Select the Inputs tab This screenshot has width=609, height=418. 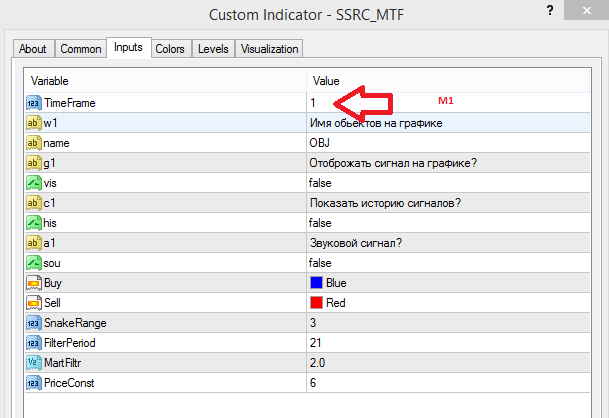[x=129, y=47]
